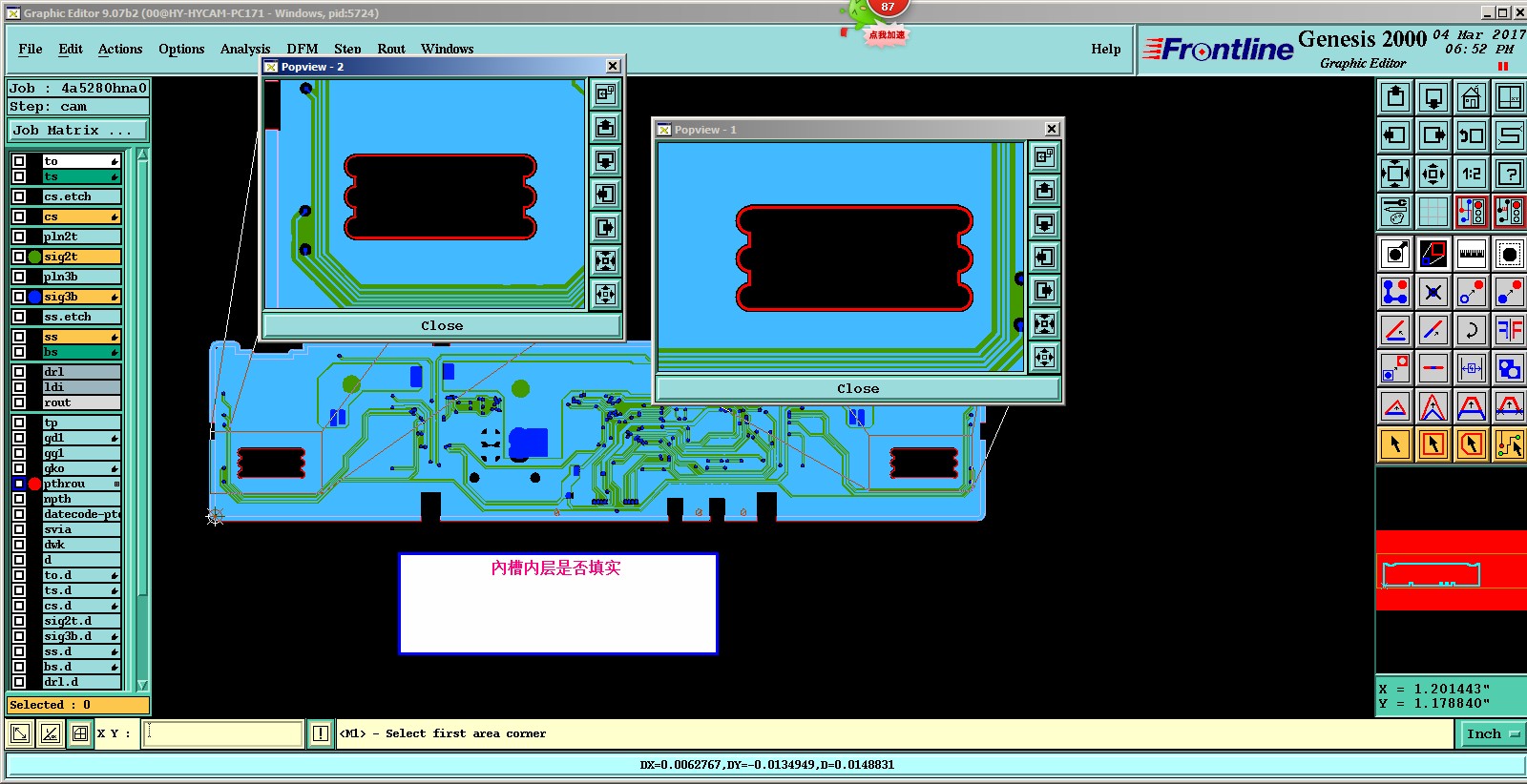Toggle the checkbox for layer 'ss.etch'
This screenshot has height=784, width=1527.
19,317
